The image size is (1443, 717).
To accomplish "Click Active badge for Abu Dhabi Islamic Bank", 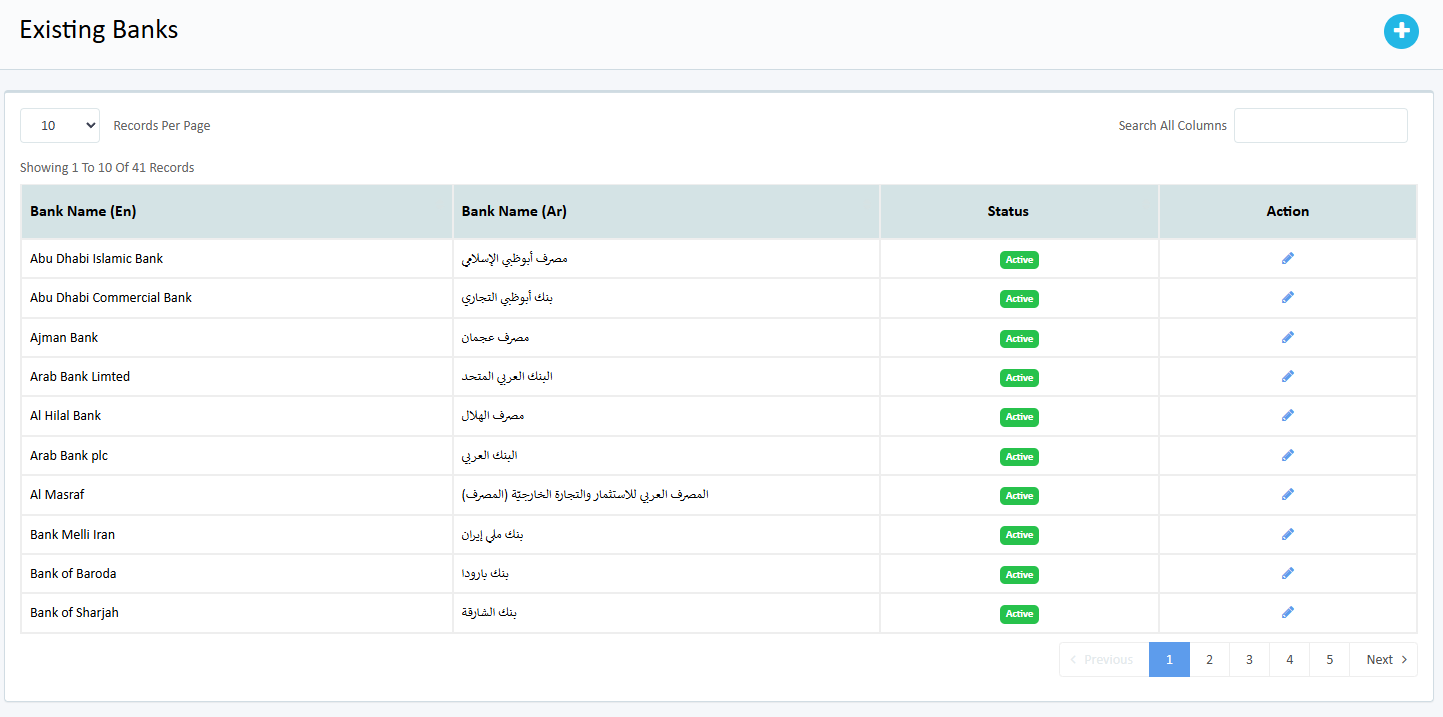I will pyautogui.click(x=1019, y=260).
